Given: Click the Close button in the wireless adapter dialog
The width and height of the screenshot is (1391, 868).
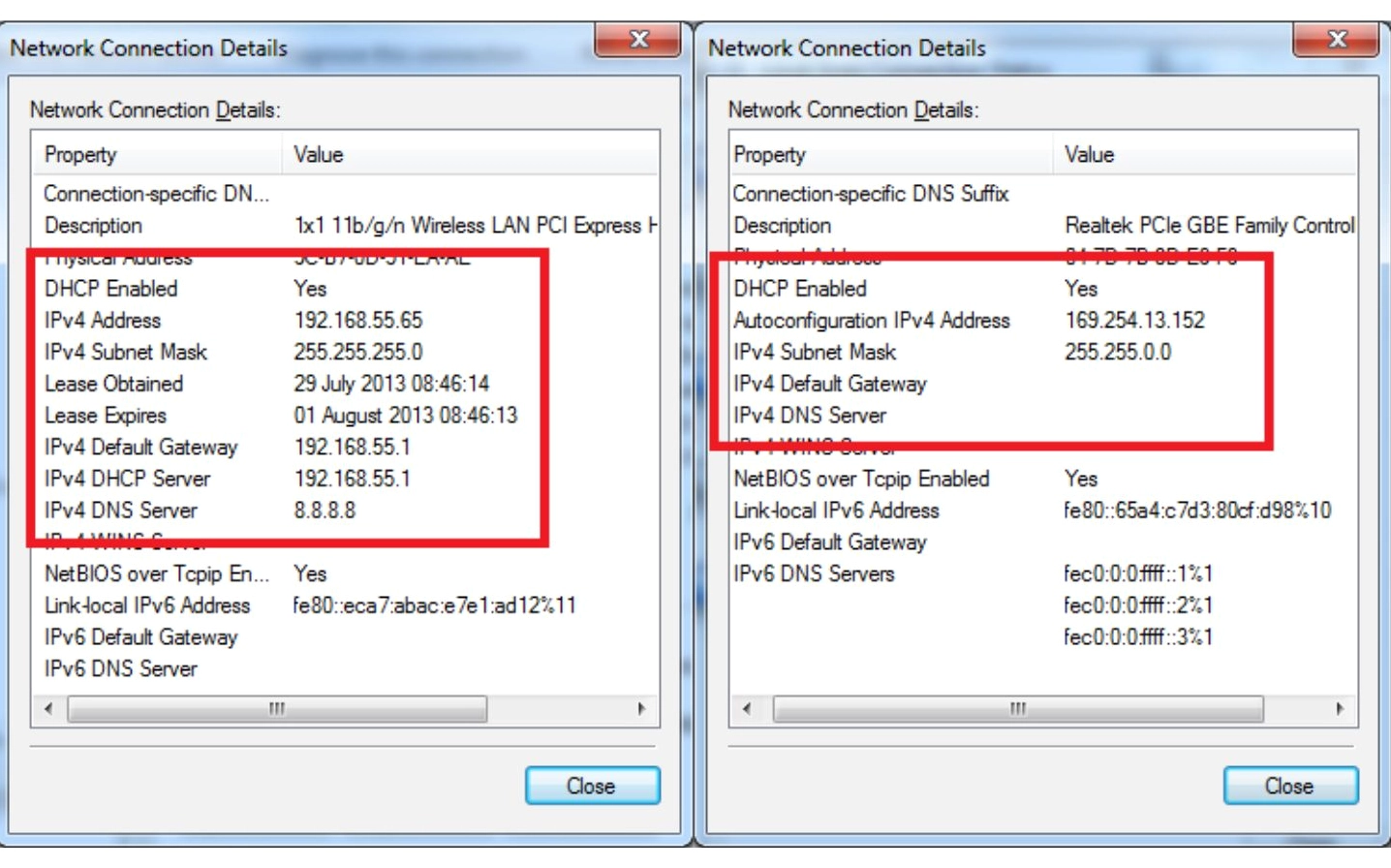Looking at the screenshot, I should point(592,786).
